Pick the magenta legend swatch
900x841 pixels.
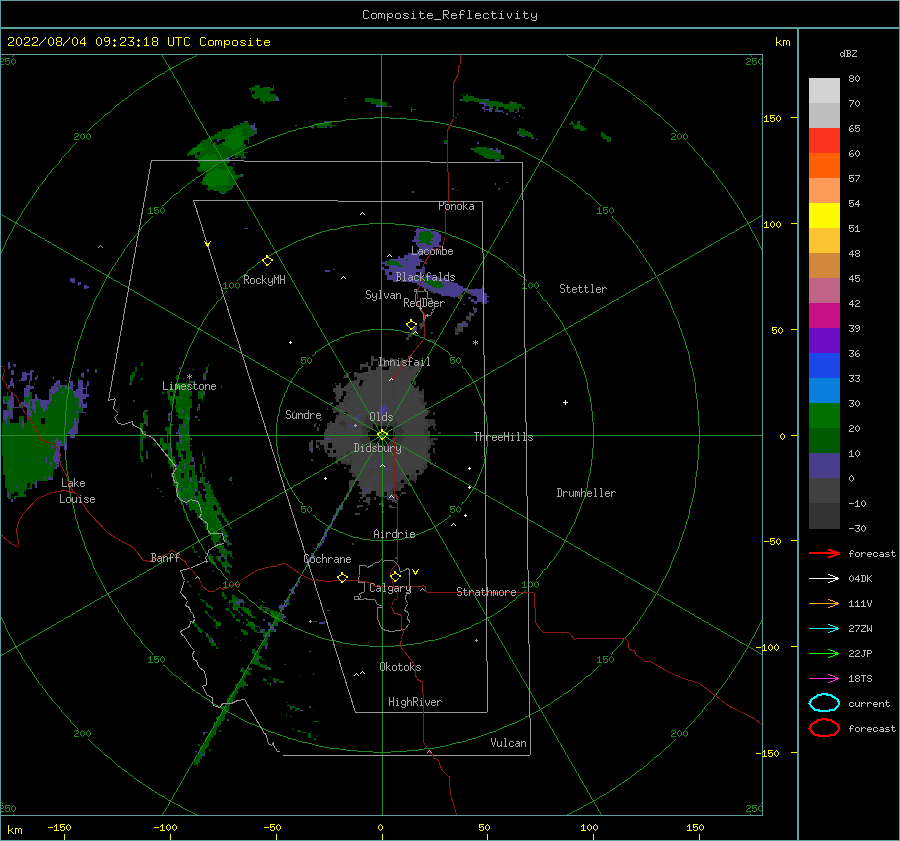point(824,315)
